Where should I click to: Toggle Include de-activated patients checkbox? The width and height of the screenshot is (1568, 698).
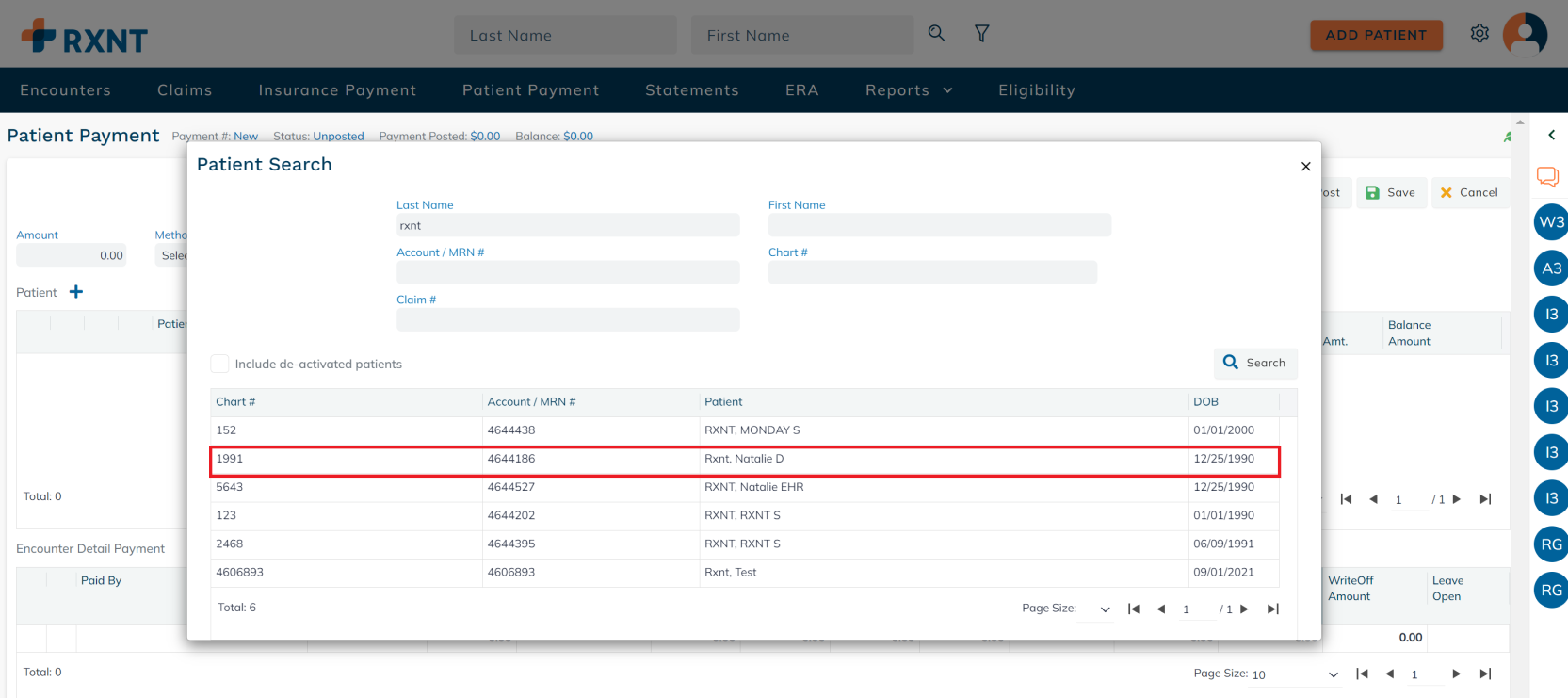(219, 364)
